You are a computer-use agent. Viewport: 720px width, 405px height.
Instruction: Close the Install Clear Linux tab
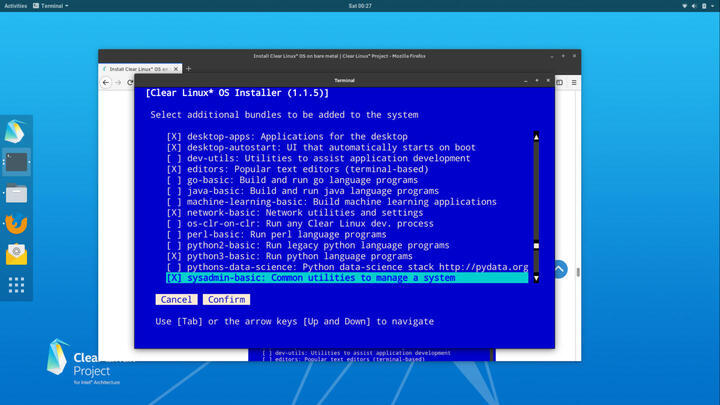pyautogui.click(x=176, y=69)
